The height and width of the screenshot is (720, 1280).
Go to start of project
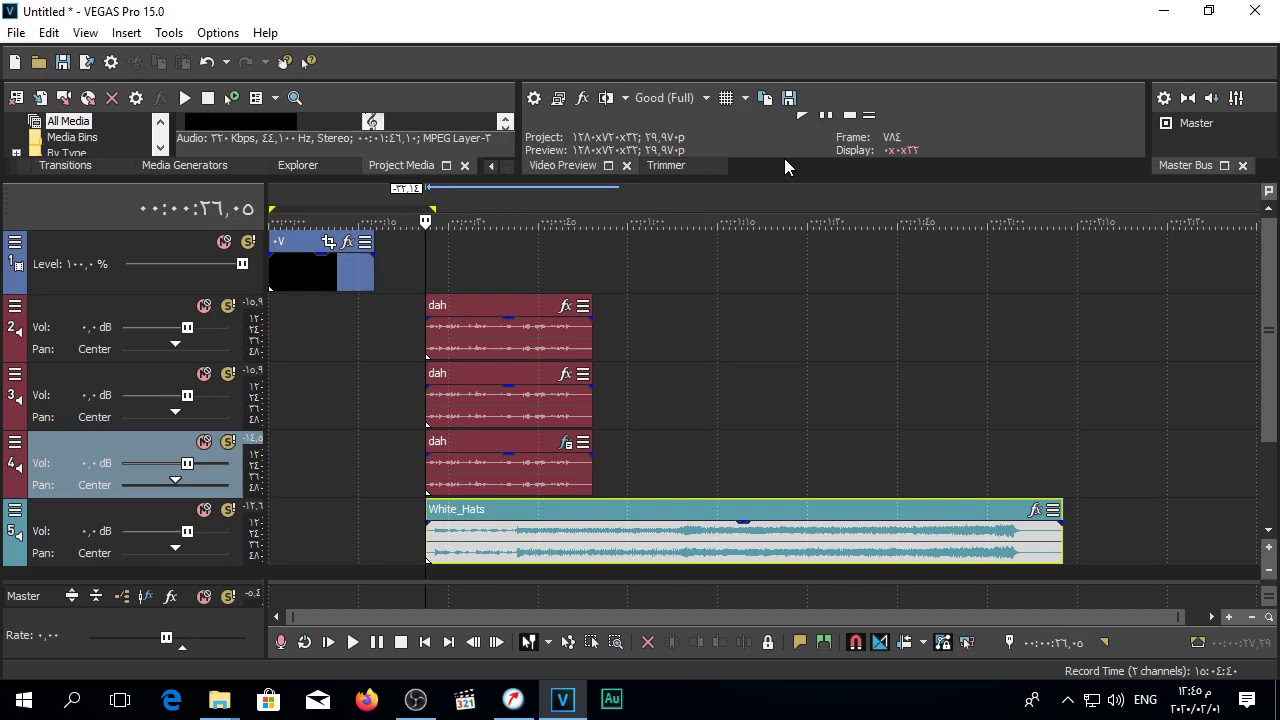tap(425, 642)
